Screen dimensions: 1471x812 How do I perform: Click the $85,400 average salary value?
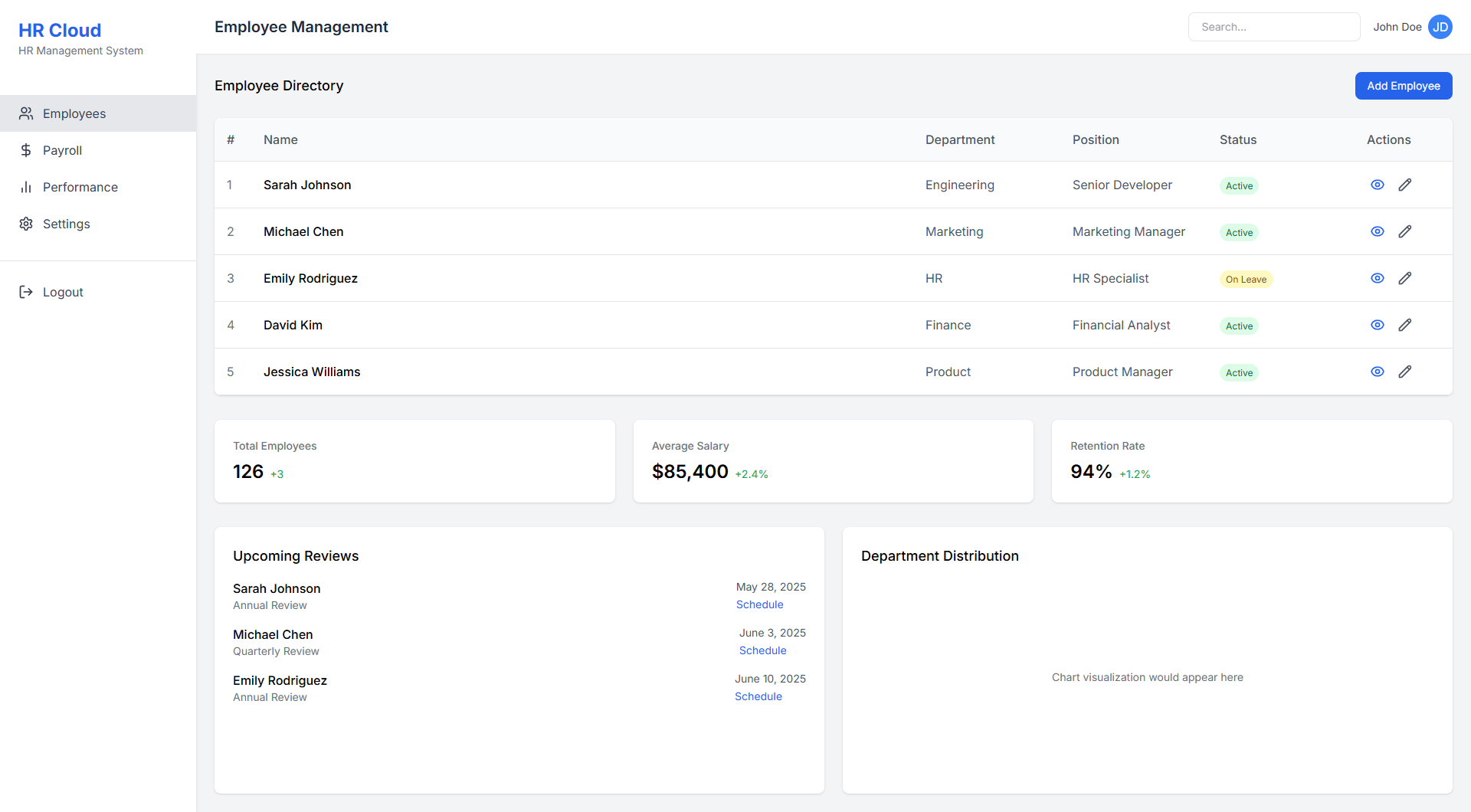click(x=690, y=471)
